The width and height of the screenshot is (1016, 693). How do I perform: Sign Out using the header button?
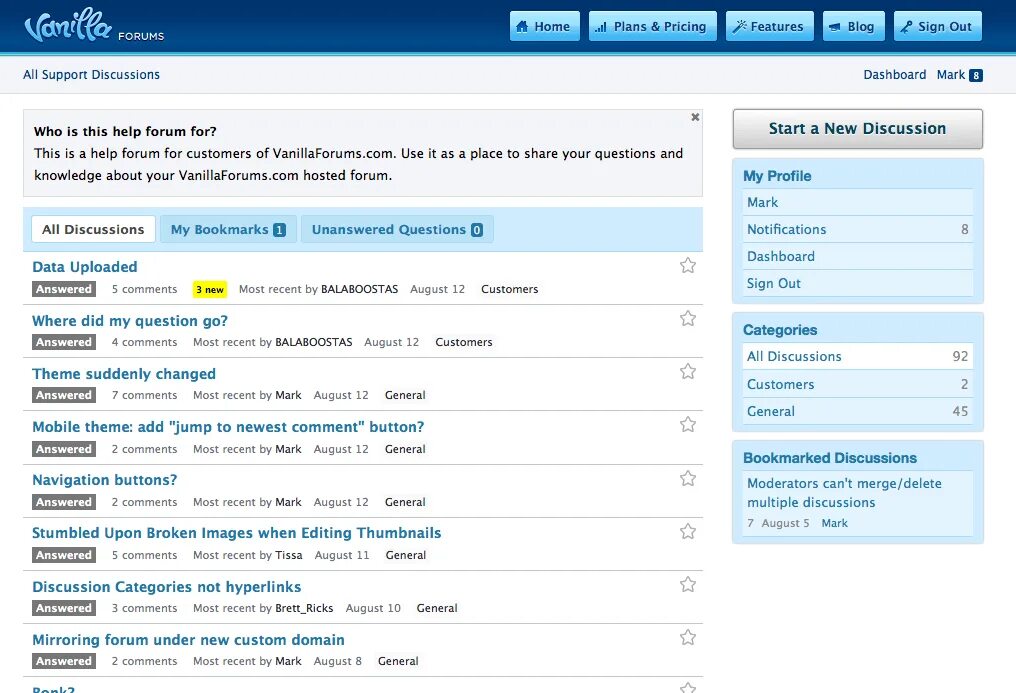pos(938,27)
